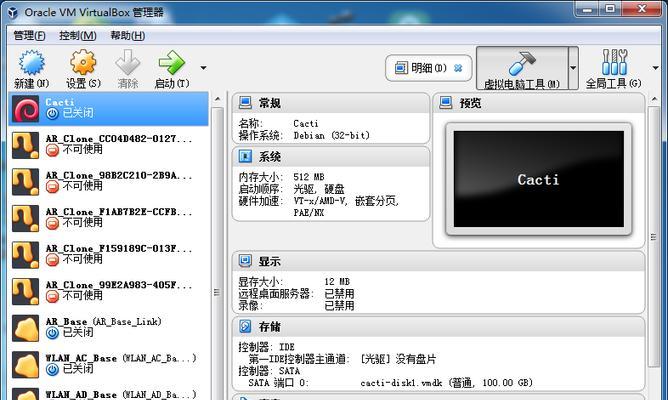Screen dimensions: 668x400
Task: Click the cacti-disk1.vmdk storage entry
Action: tap(446, 383)
